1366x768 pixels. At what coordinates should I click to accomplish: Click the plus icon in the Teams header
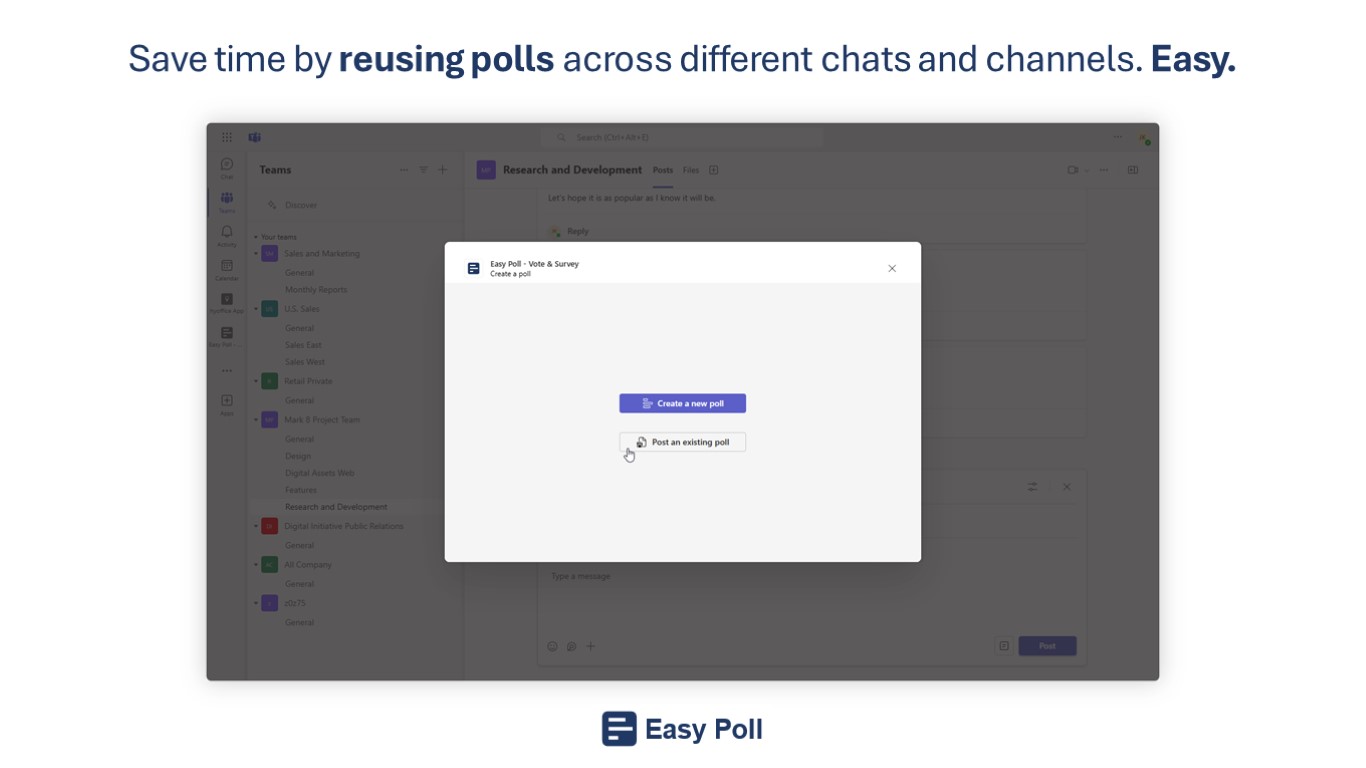coord(443,170)
